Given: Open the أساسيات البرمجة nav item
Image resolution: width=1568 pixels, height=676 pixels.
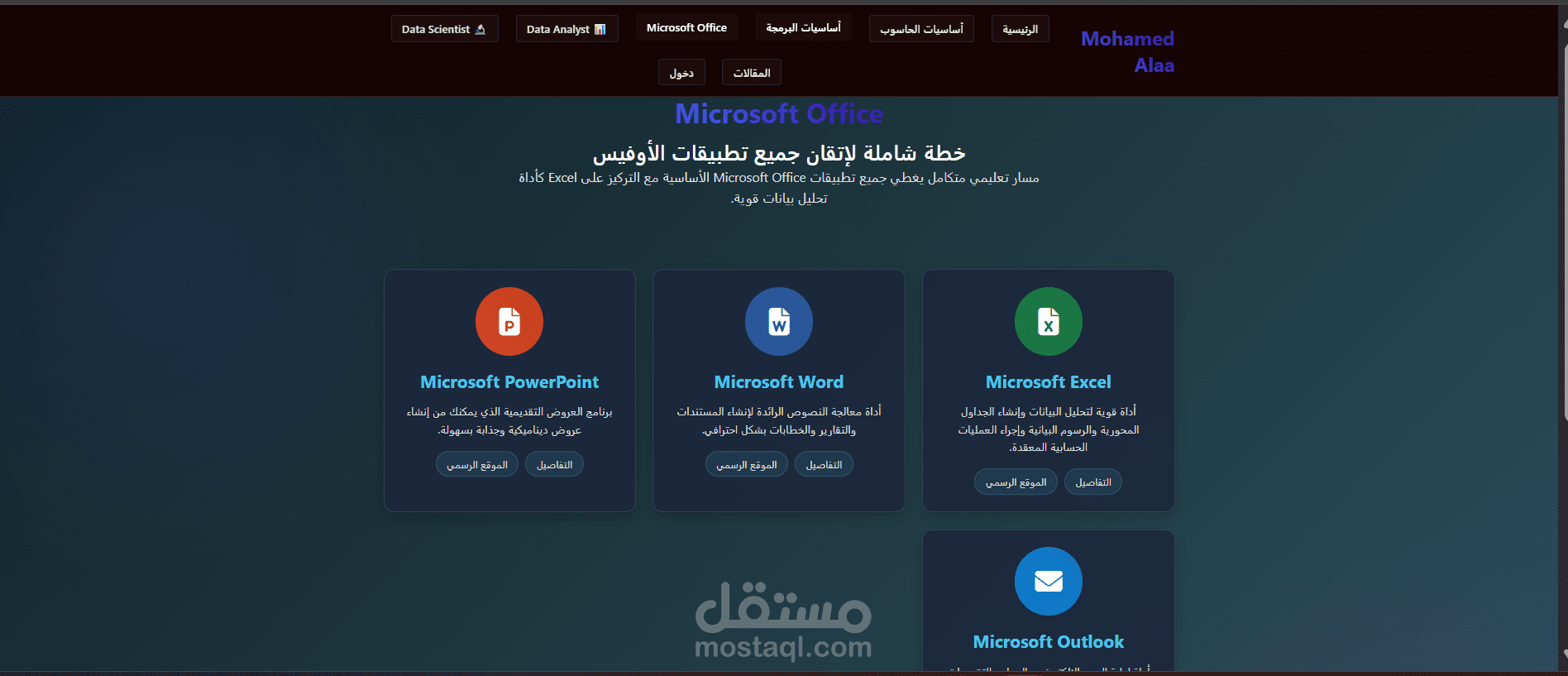Looking at the screenshot, I should [x=803, y=27].
